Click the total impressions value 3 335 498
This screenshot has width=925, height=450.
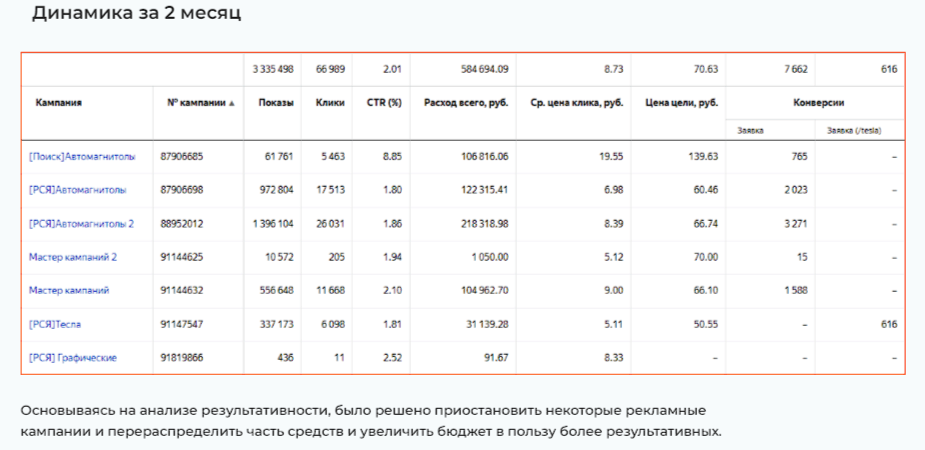coord(273,70)
